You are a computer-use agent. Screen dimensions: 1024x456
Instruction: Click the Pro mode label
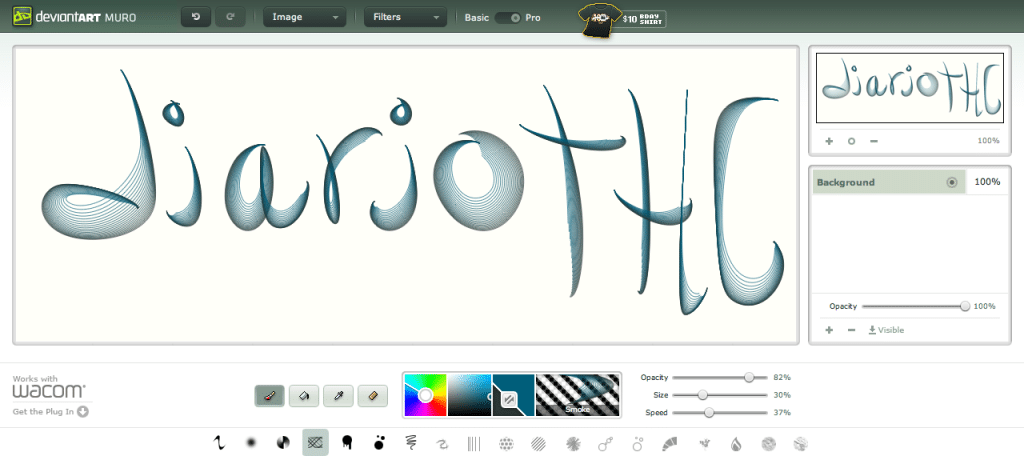(533, 18)
